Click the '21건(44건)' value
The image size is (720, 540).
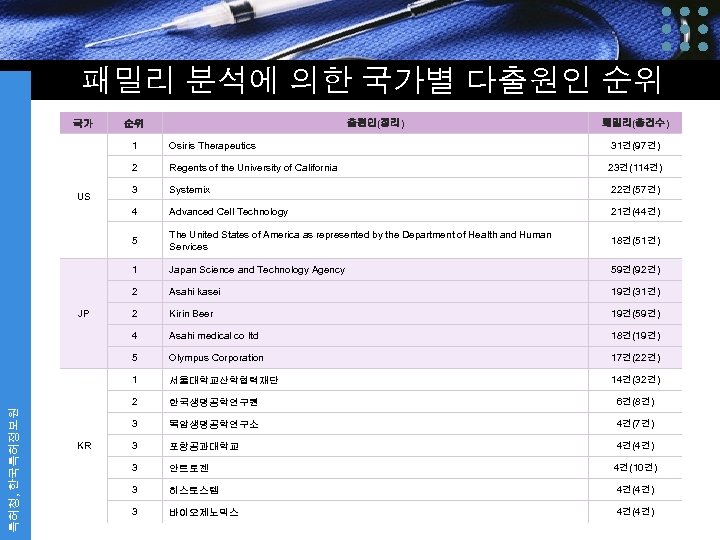tap(636, 212)
